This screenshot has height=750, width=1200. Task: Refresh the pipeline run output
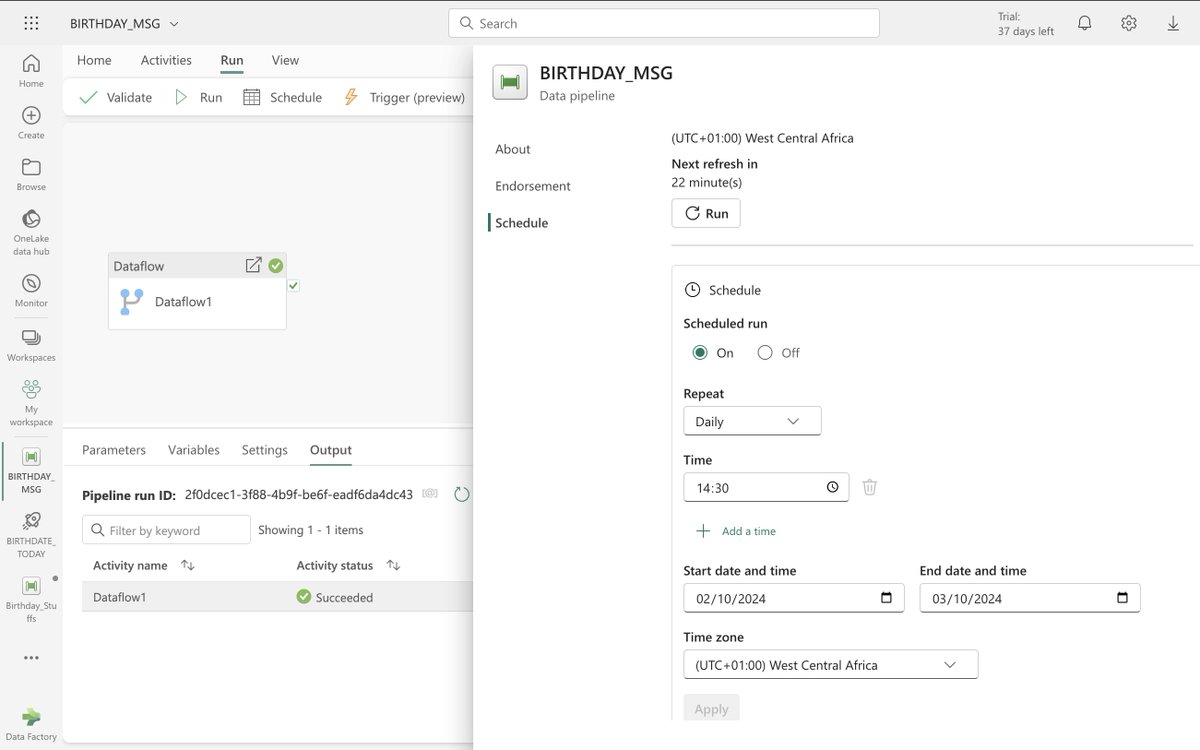point(461,494)
